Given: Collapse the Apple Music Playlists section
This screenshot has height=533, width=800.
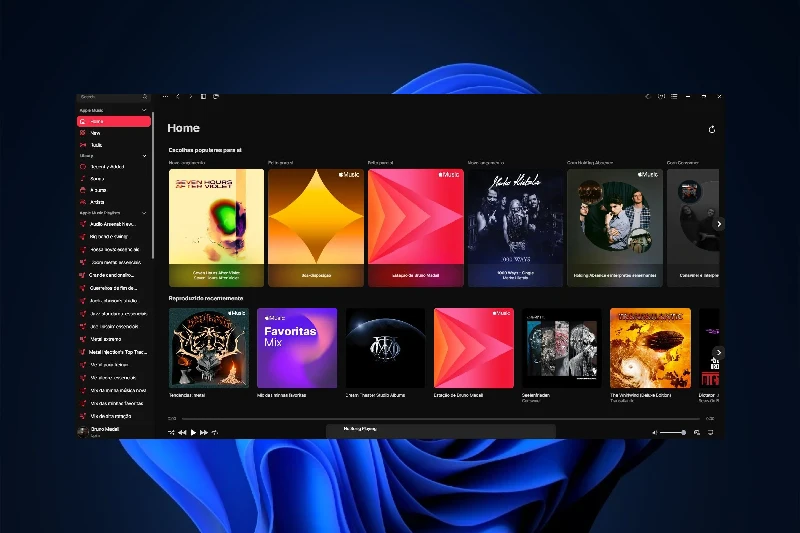Looking at the screenshot, I should [144, 213].
